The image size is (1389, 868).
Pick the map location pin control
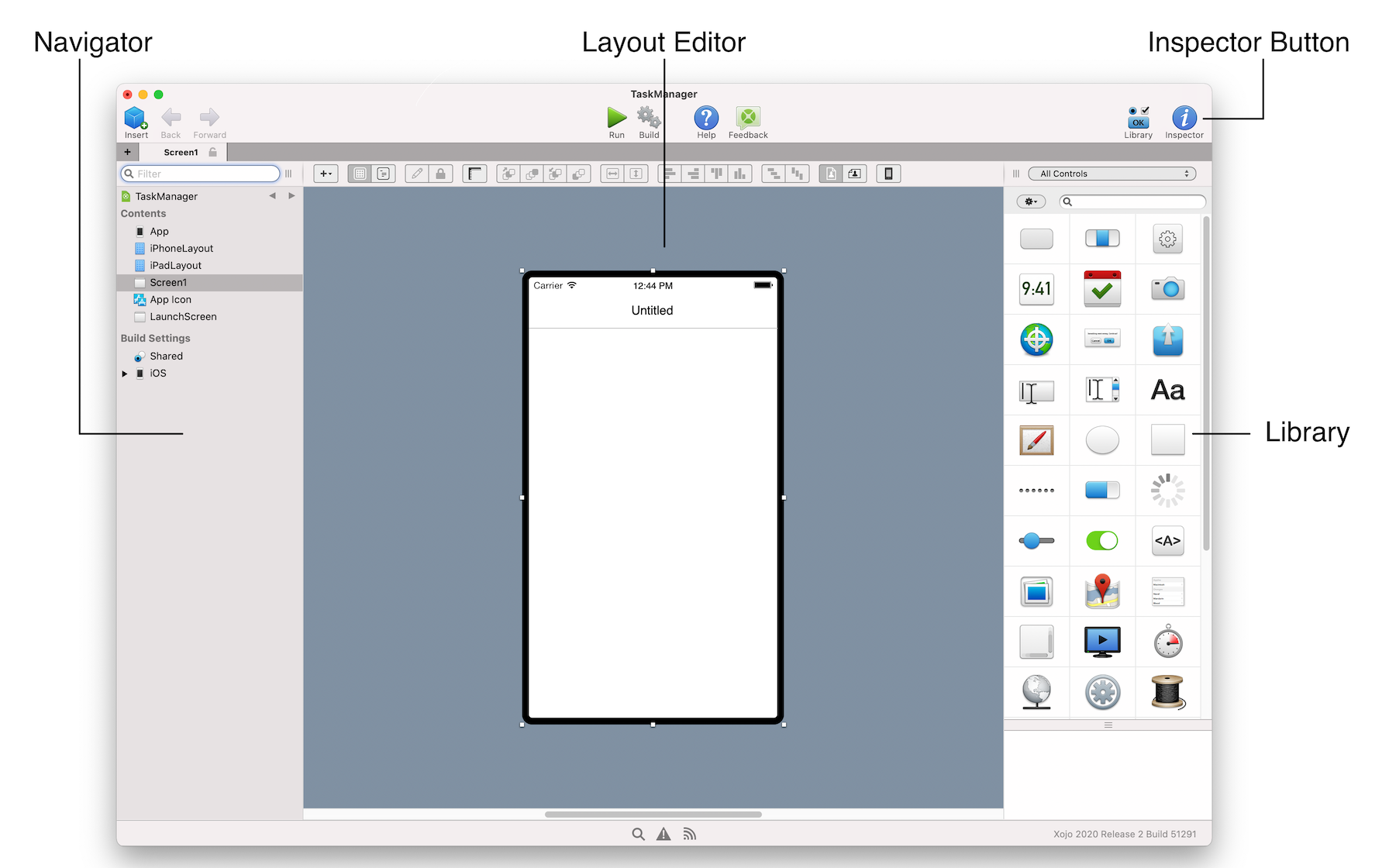[1102, 591]
